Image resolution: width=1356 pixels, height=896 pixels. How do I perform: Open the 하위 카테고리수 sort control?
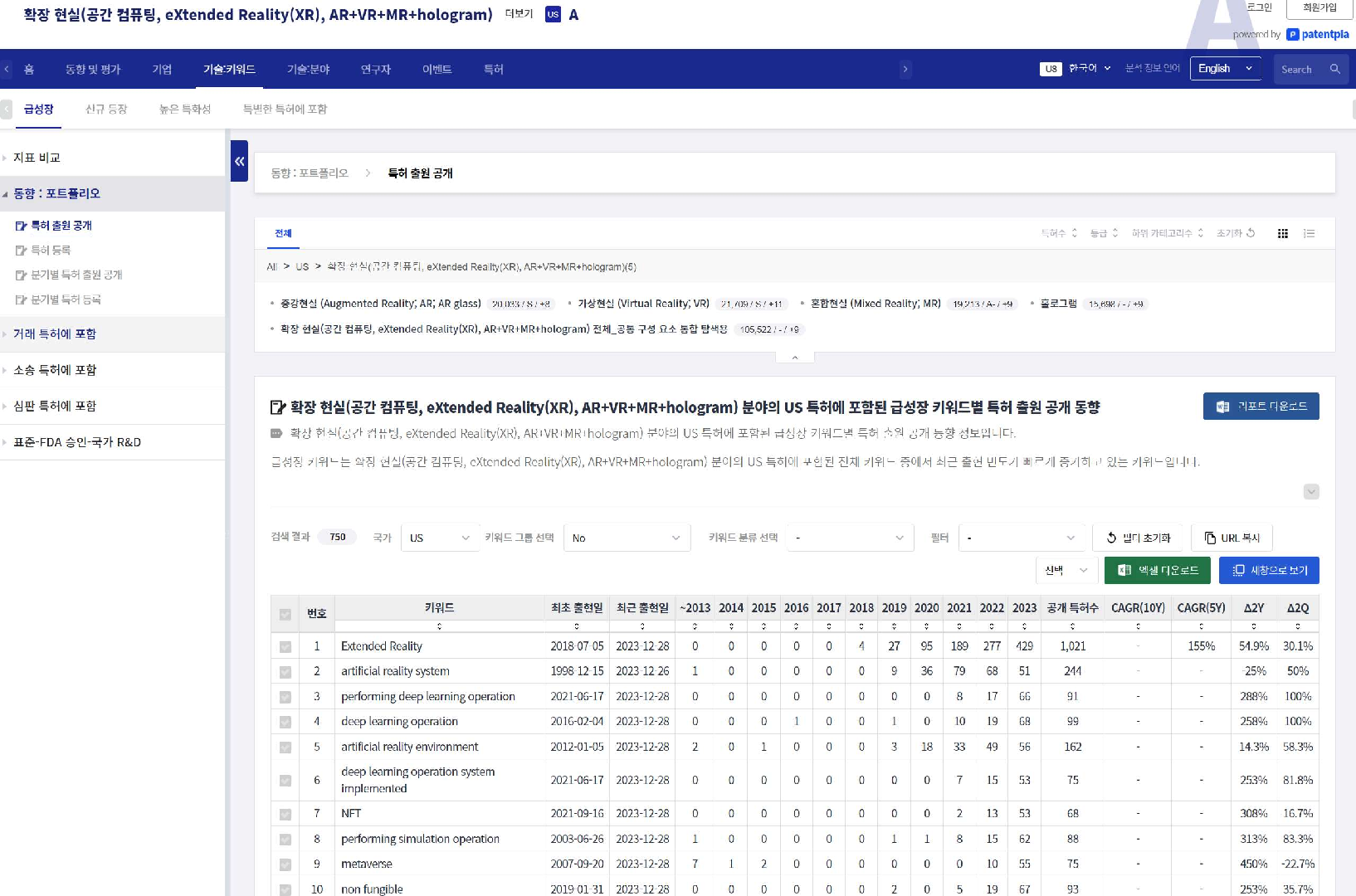point(1168,233)
